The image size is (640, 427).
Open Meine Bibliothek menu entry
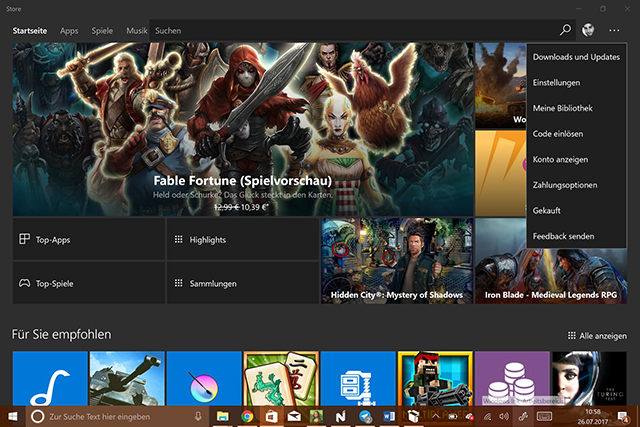pyautogui.click(x=576, y=108)
